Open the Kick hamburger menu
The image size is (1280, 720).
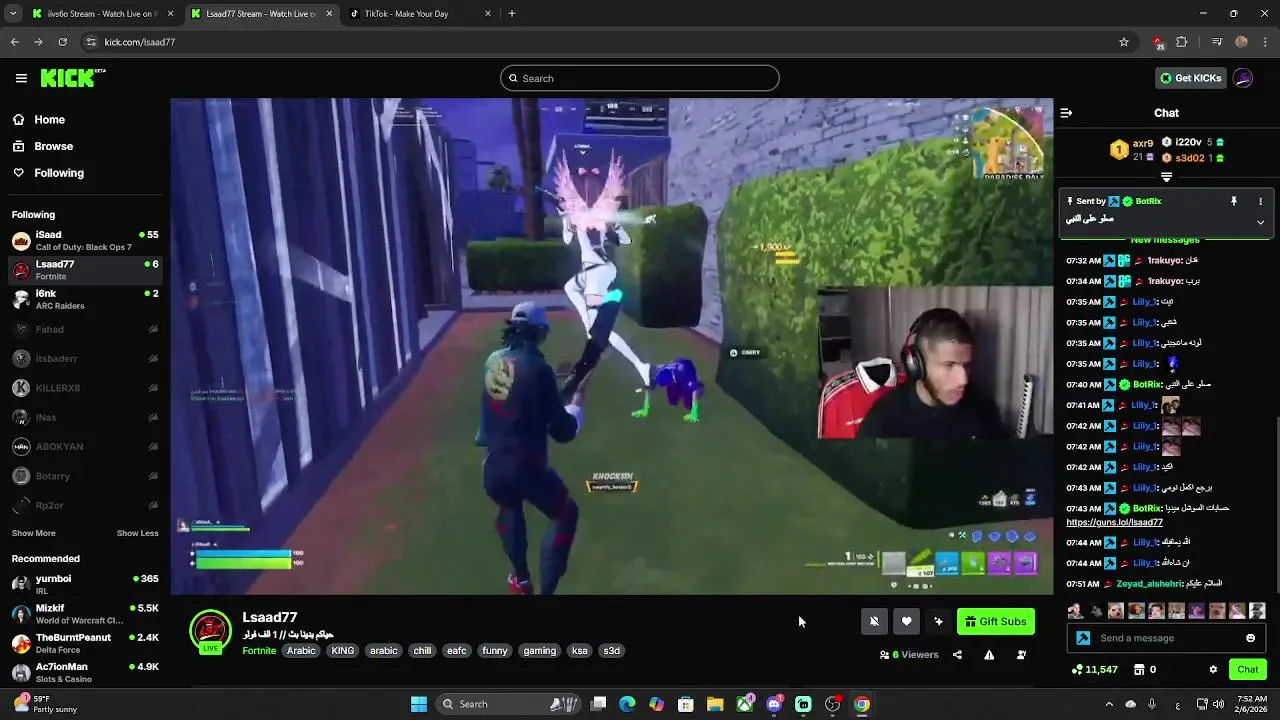21,78
